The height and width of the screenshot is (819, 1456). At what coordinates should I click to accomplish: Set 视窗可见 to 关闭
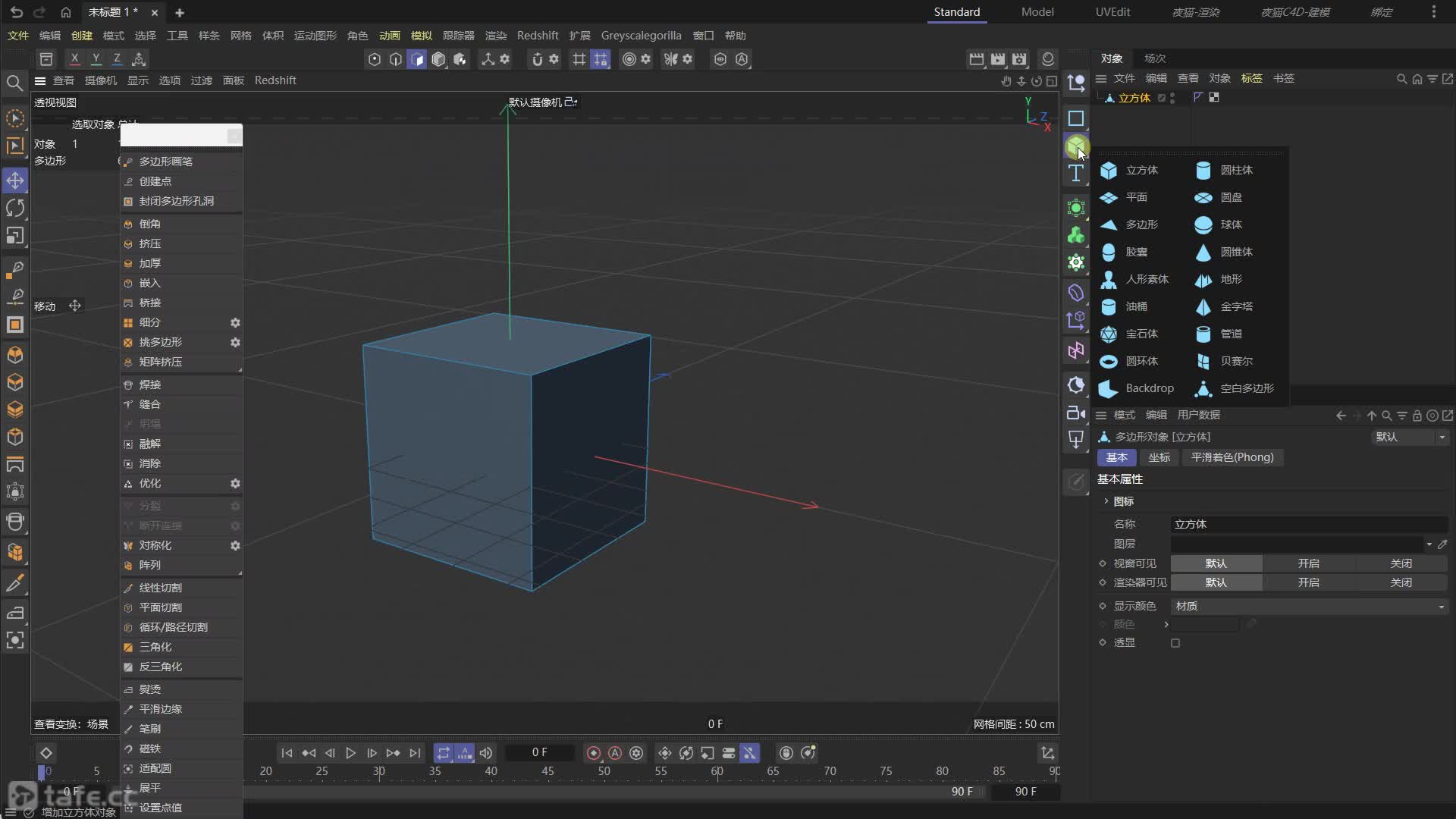(1401, 563)
